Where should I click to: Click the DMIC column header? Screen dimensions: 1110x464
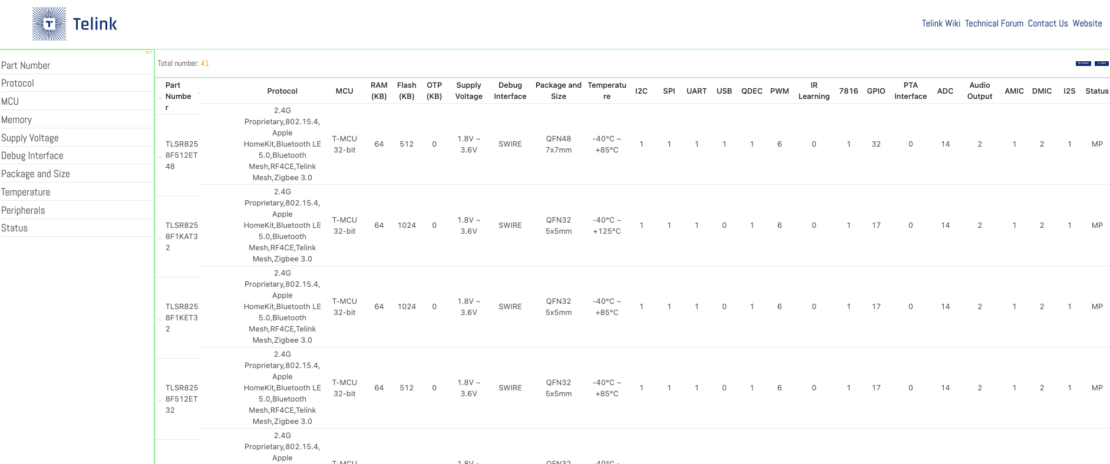pyautogui.click(x=1042, y=91)
